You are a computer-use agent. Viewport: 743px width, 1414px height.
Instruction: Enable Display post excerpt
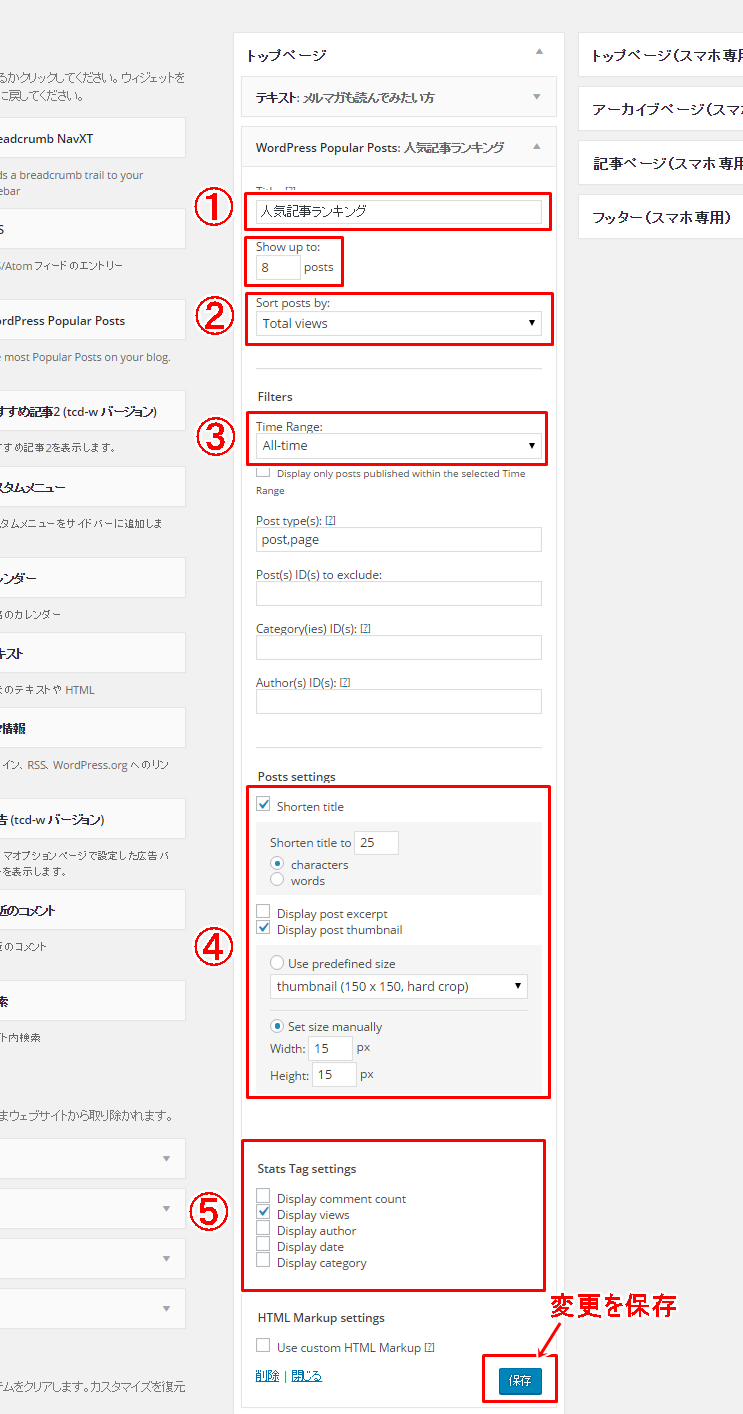click(264, 912)
